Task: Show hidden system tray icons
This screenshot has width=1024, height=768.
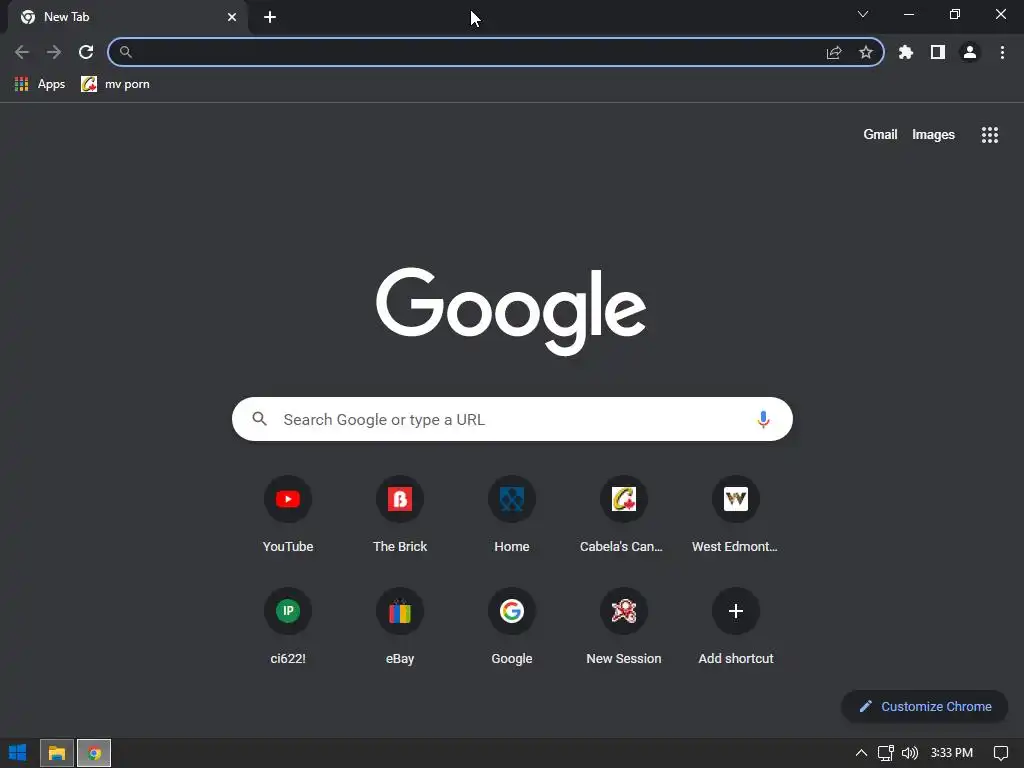Action: (861, 753)
